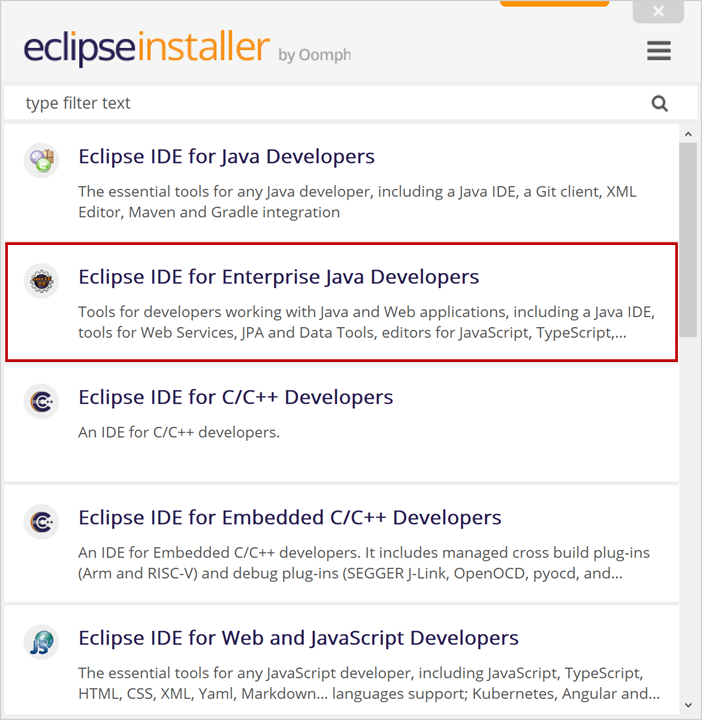Click the scrollbar up arrow
702x720 pixels.
click(x=688, y=134)
